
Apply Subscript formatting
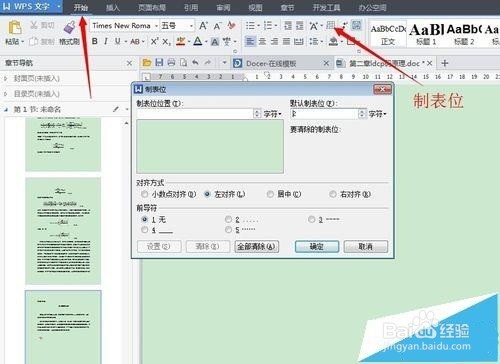166,42
